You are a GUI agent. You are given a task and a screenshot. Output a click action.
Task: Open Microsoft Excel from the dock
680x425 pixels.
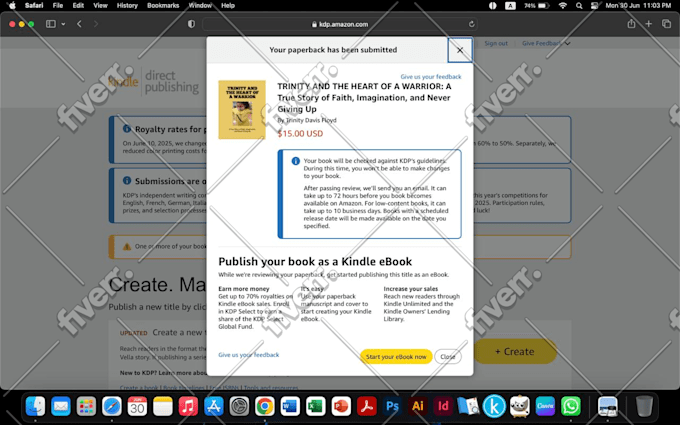316,407
